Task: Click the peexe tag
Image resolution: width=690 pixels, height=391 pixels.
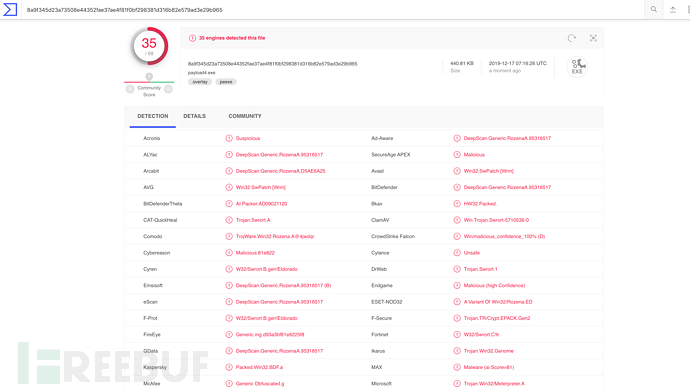Action: coord(226,82)
